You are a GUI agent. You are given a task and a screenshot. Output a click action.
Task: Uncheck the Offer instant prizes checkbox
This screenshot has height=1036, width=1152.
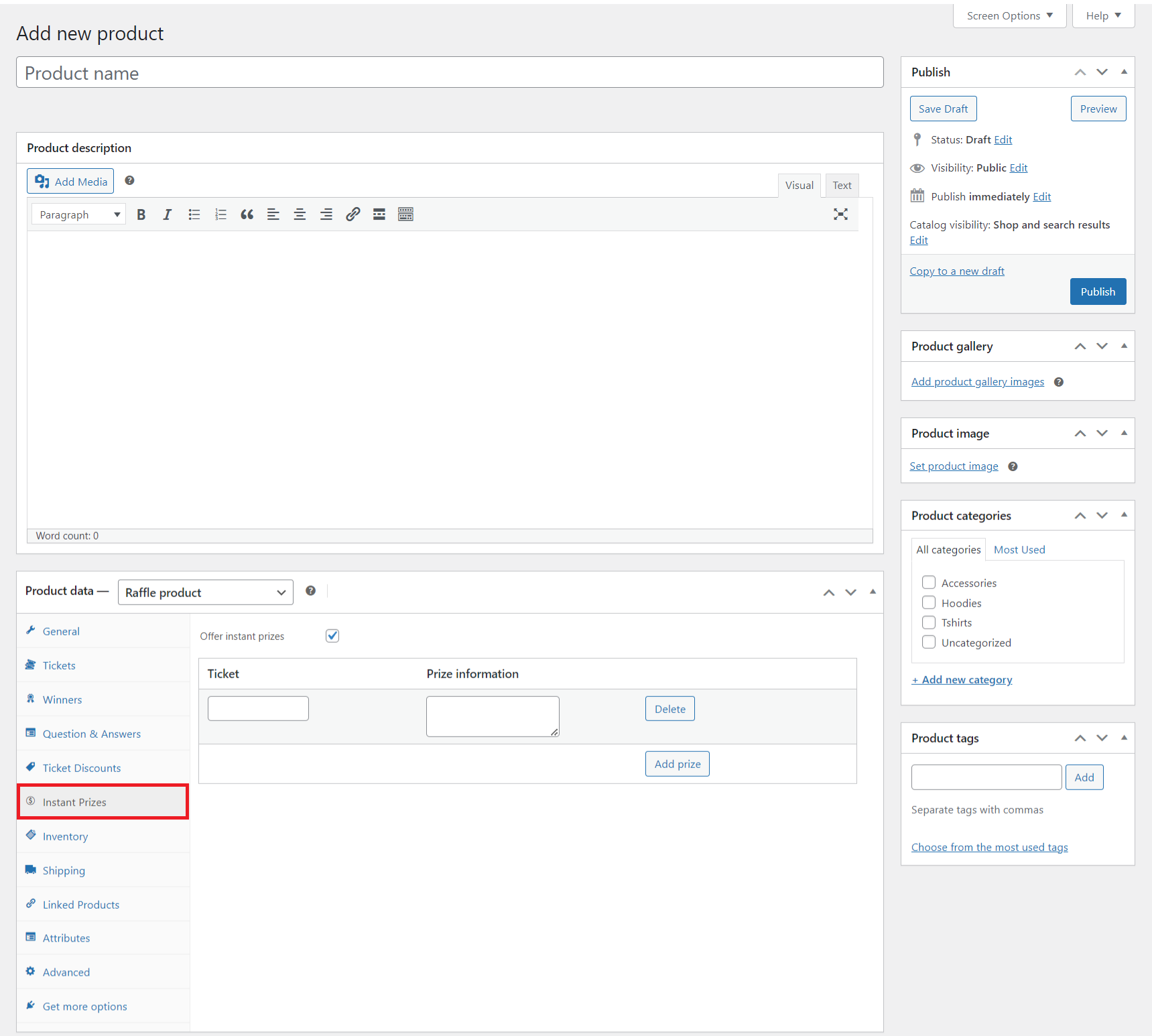(x=332, y=636)
